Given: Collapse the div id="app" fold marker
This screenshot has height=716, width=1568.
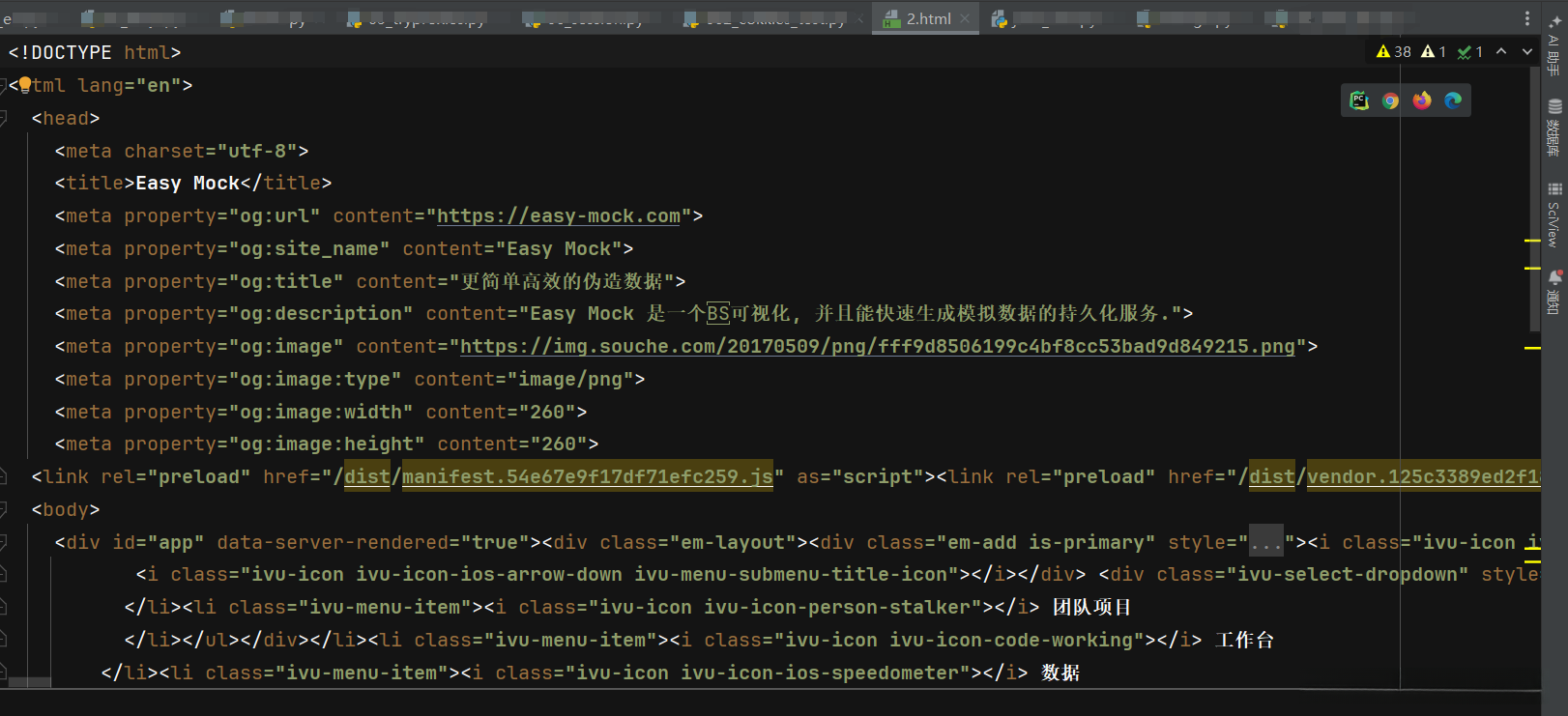Looking at the screenshot, I should pos(4,542).
